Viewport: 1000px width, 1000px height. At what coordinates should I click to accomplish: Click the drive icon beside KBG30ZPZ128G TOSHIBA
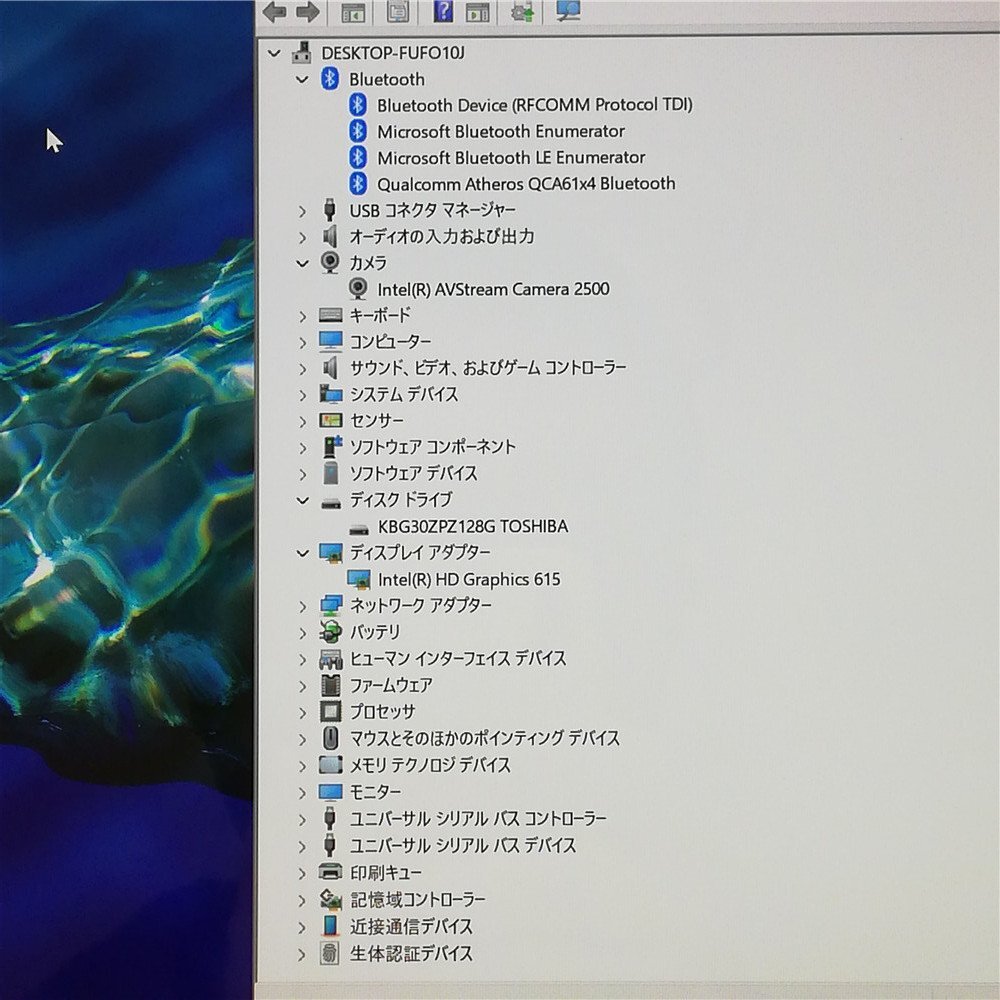click(x=359, y=529)
